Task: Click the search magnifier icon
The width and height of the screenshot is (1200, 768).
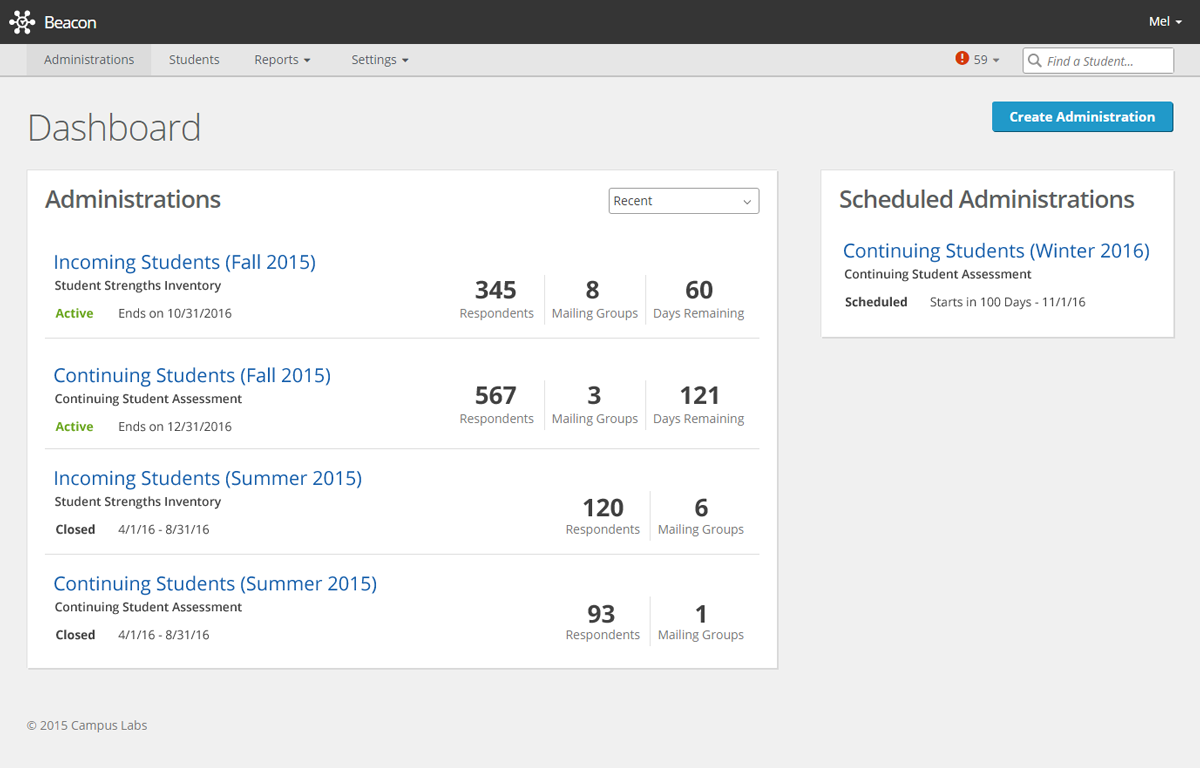Action: [x=1035, y=61]
